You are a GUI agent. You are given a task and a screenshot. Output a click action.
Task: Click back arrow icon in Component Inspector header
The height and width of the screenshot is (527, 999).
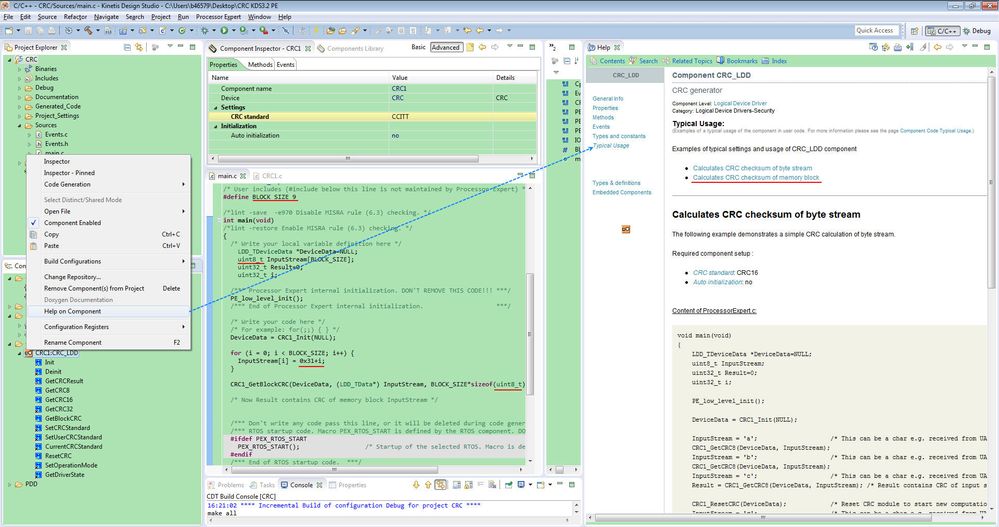[x=482, y=47]
